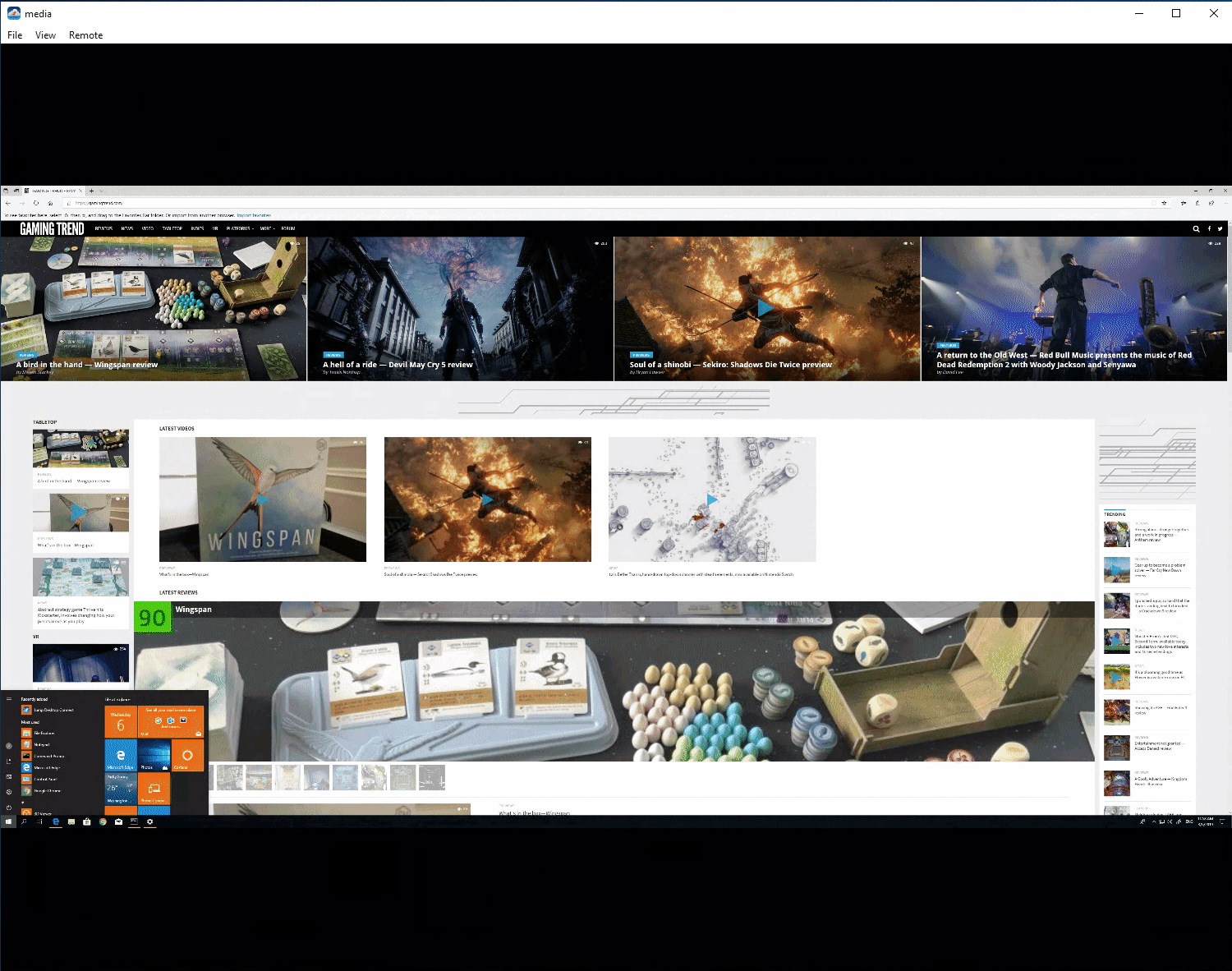This screenshot has height=971, width=1232.
Task: Open the File menu
Action: (x=15, y=35)
